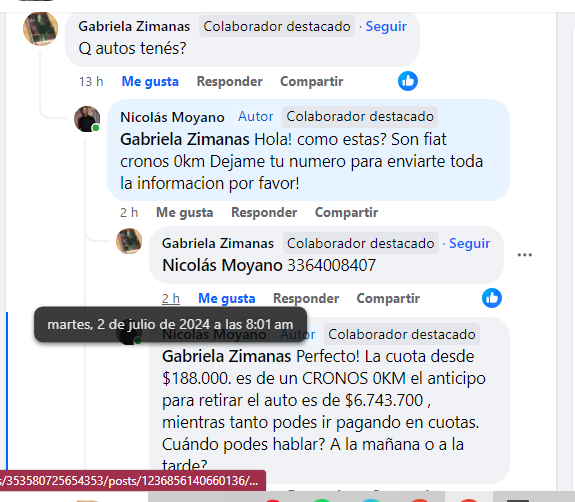Click Compartir under the 3364008407 comment
The width and height of the screenshot is (575, 502).
[x=388, y=298]
